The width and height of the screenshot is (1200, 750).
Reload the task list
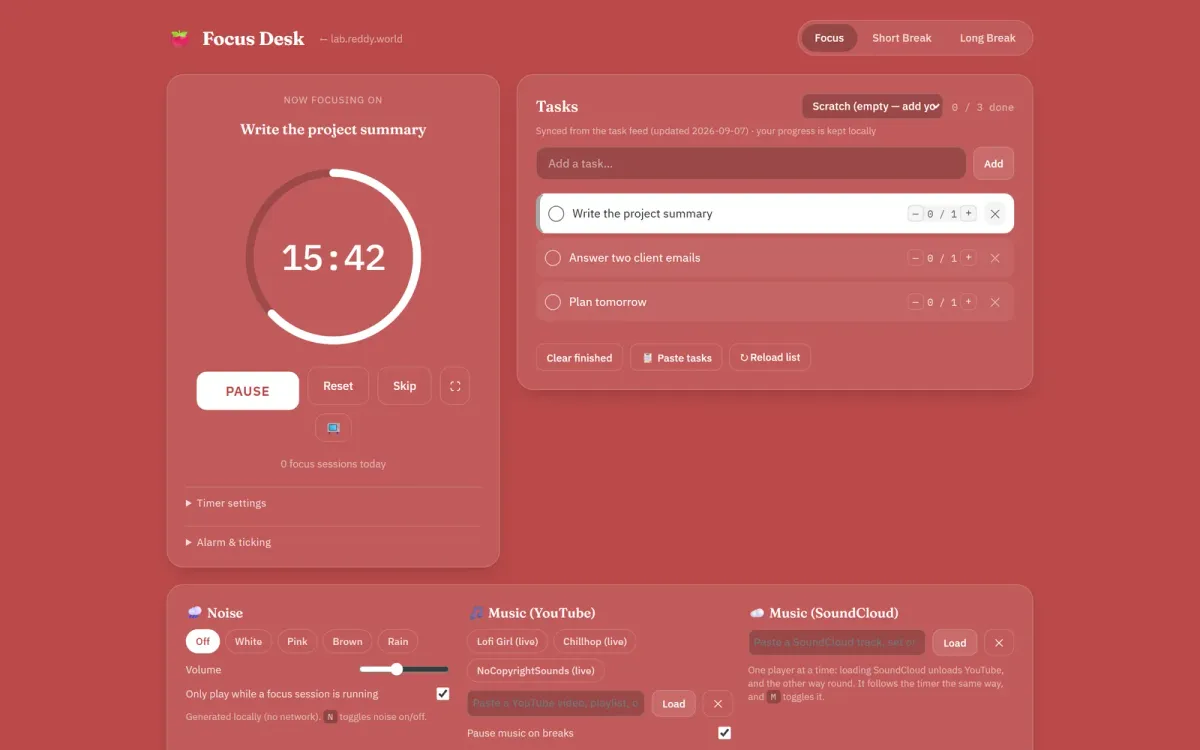[x=770, y=358]
